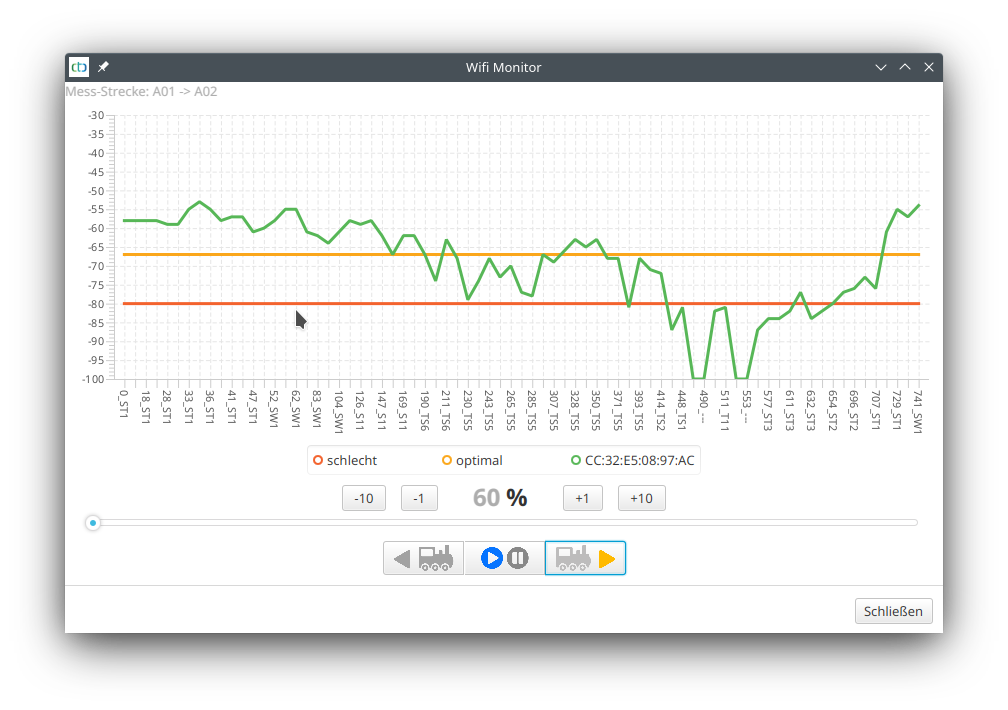This screenshot has height=710, width=1008.
Task: Click the orange 'schlecht' legend marker
Action: [318, 460]
